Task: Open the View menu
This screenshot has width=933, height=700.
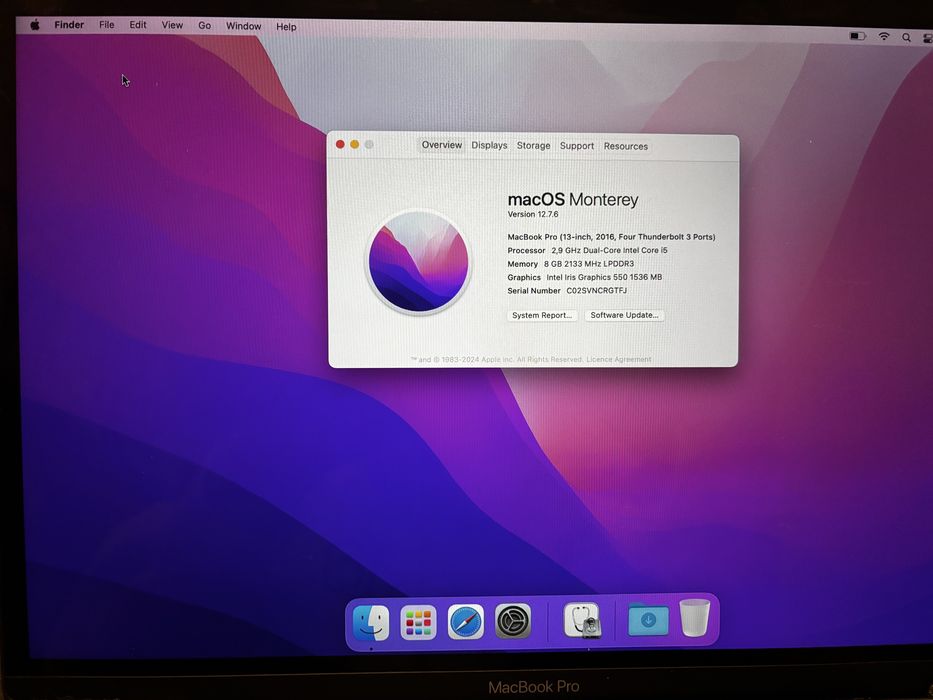Action: pos(172,25)
